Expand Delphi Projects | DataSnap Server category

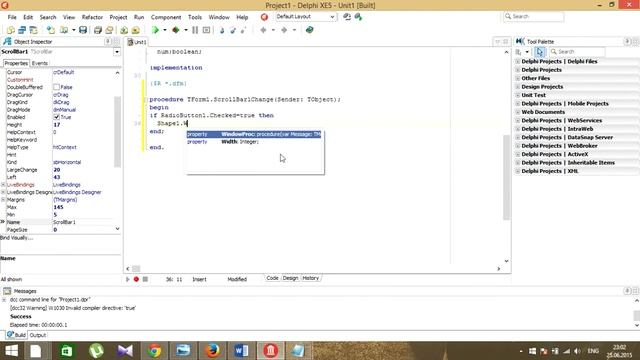tap(518, 137)
